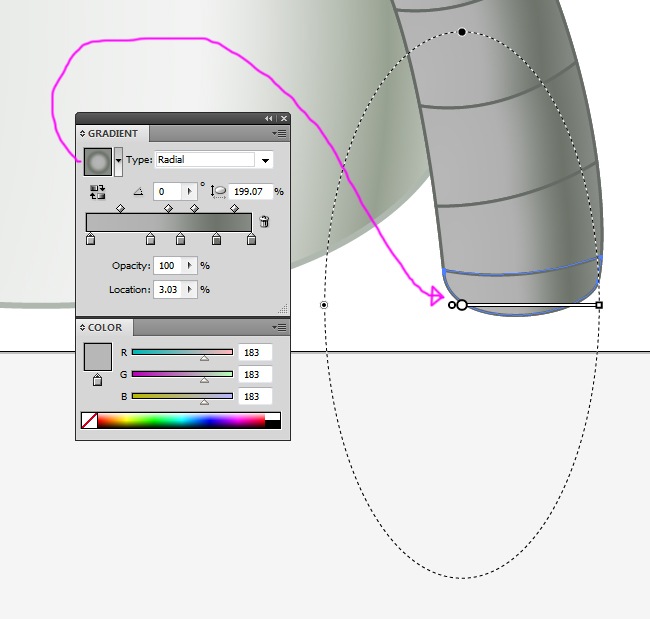Select the last gradient color stop

[251, 239]
